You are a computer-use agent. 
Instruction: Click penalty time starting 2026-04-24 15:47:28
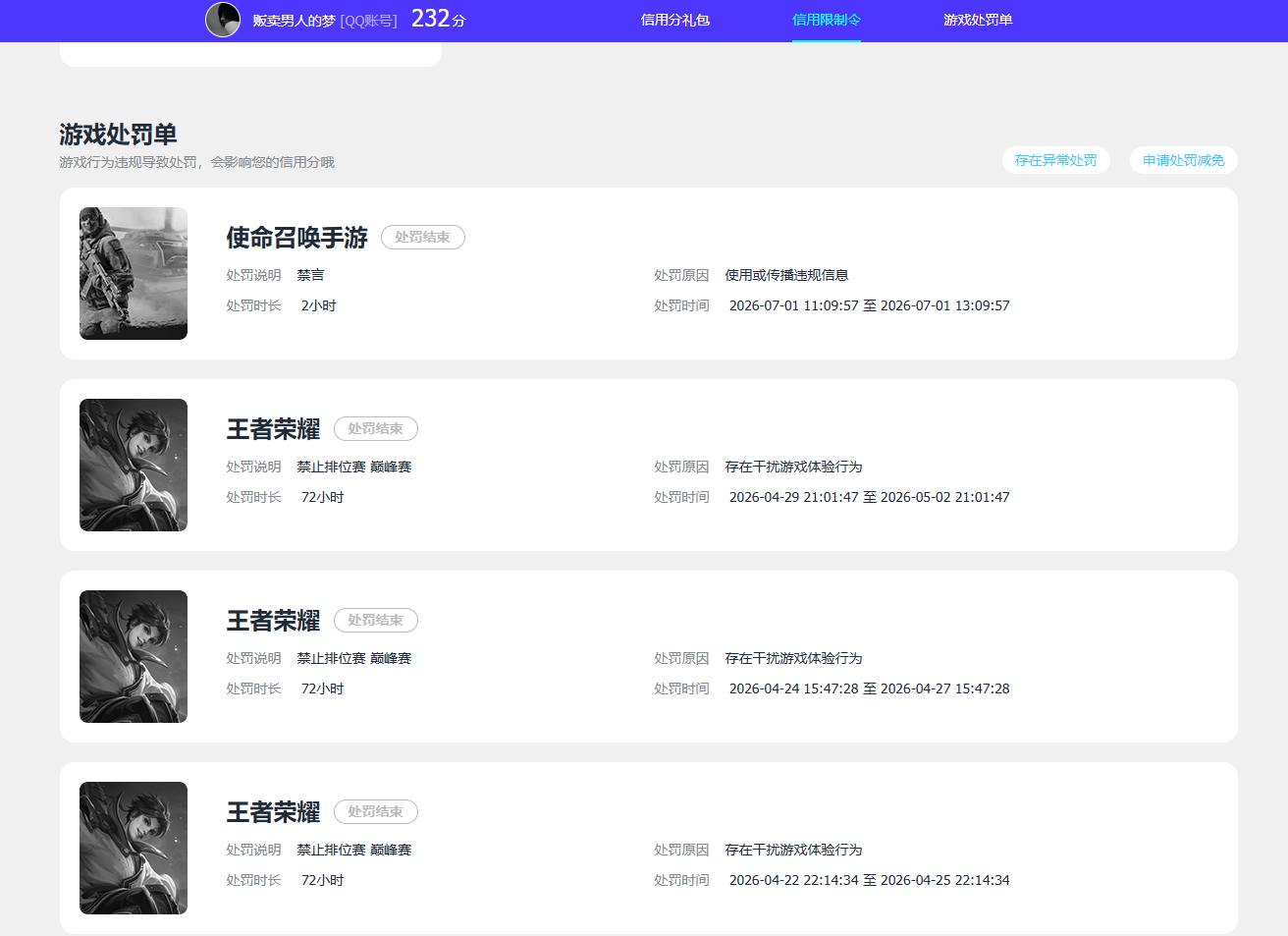(x=870, y=688)
